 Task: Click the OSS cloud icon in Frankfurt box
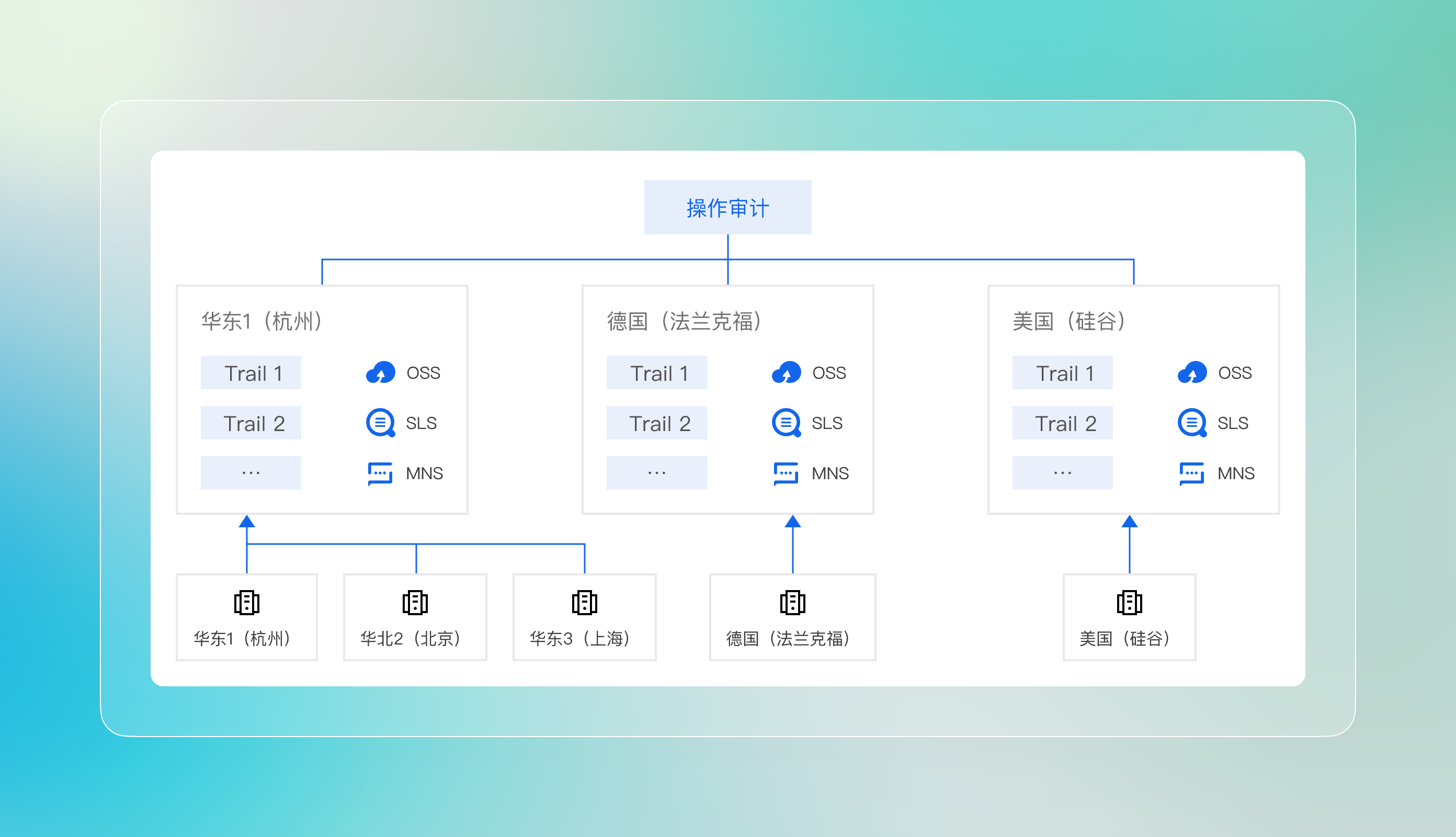[x=786, y=372]
